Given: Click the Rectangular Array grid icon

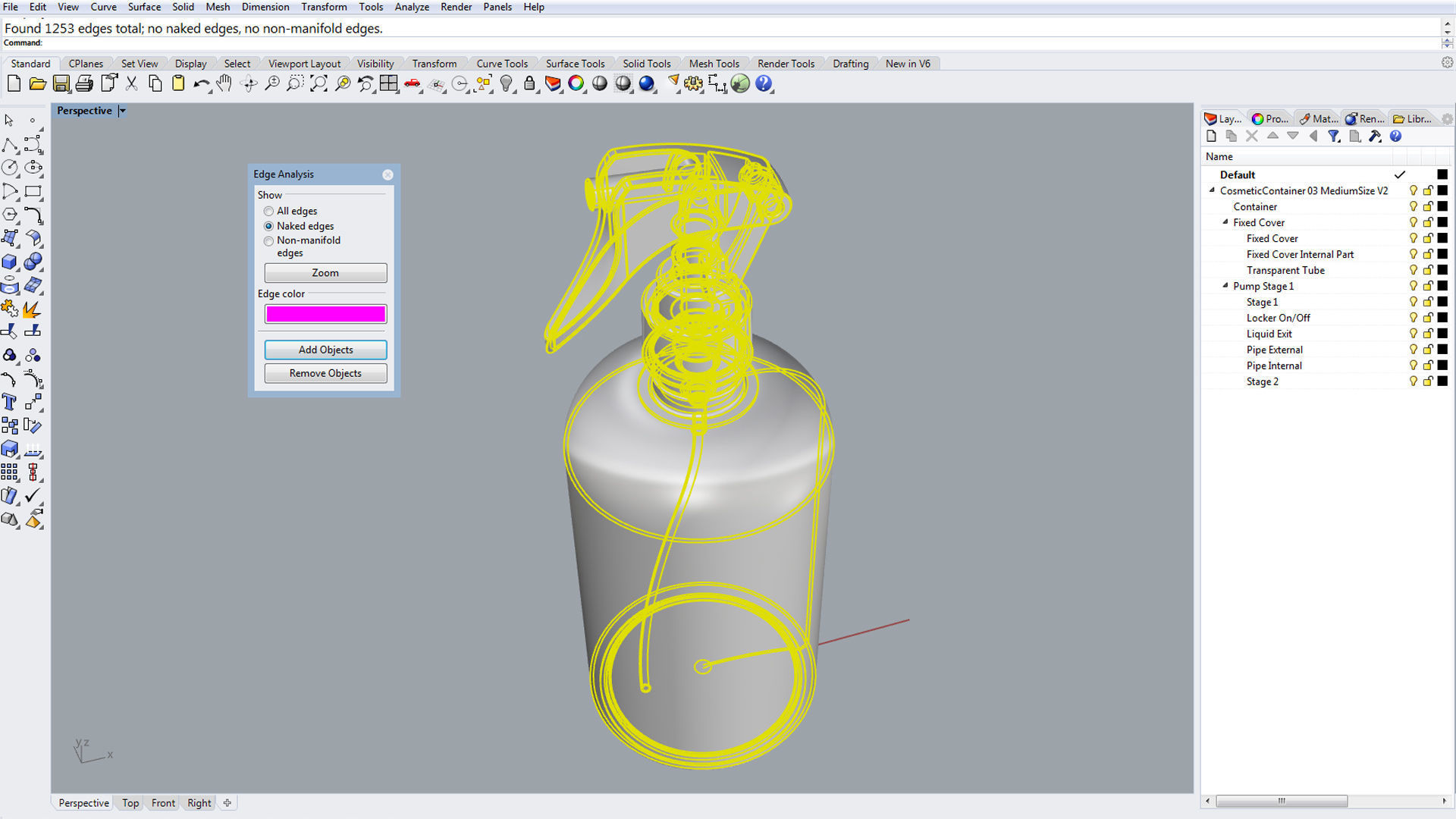Looking at the screenshot, I should [10, 472].
